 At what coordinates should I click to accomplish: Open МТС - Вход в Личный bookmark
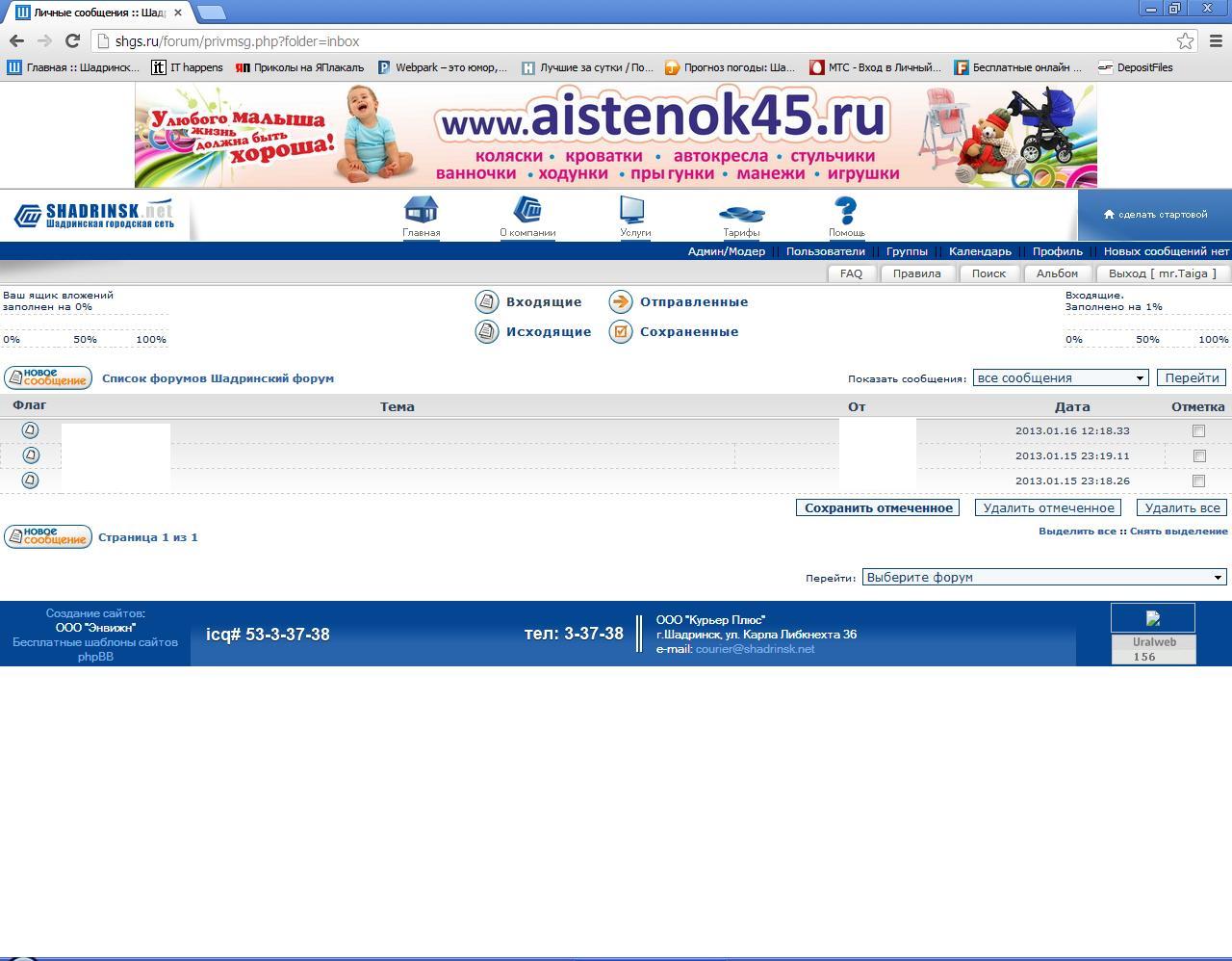pyautogui.click(x=875, y=67)
